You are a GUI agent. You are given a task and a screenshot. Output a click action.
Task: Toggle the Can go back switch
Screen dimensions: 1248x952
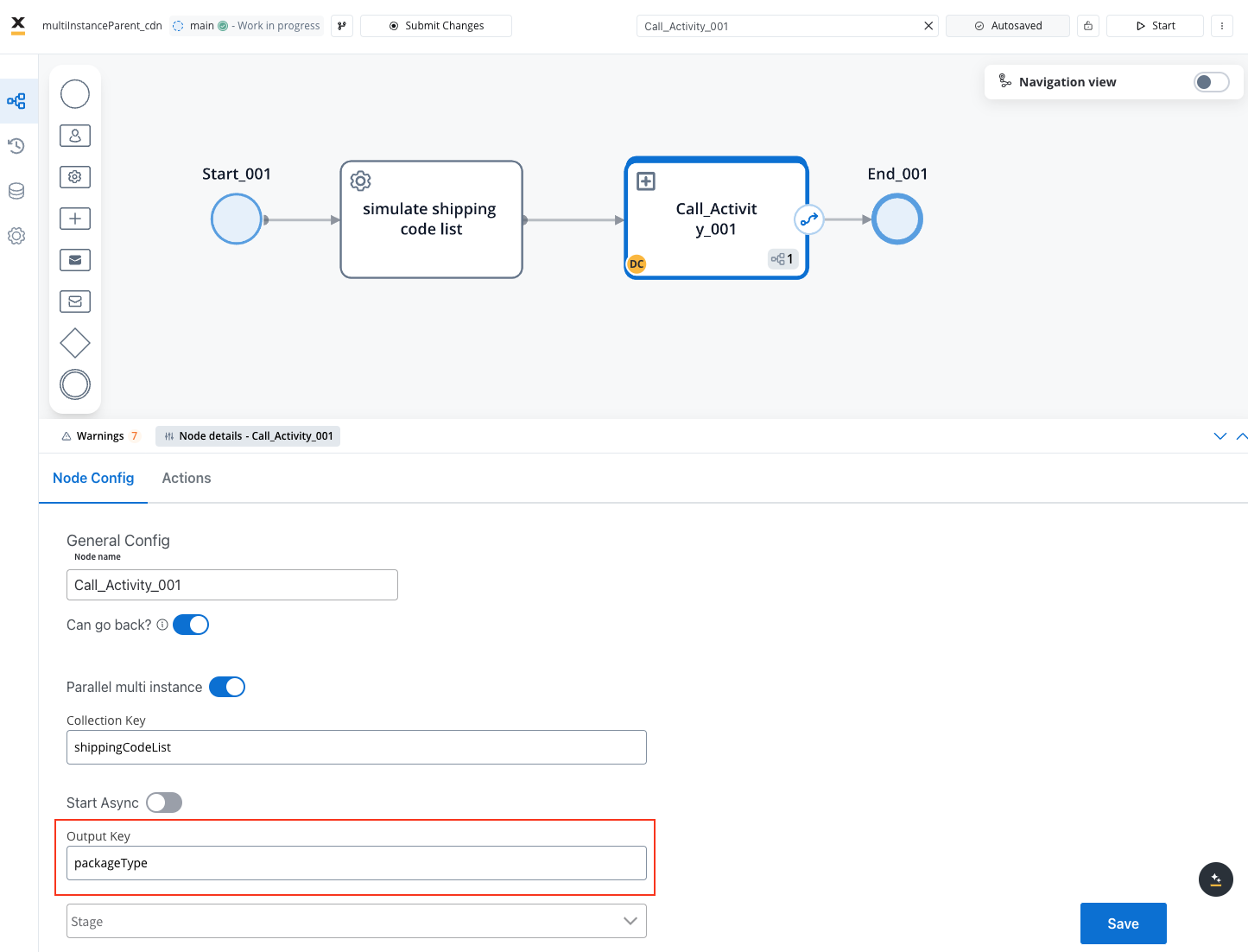(x=191, y=625)
